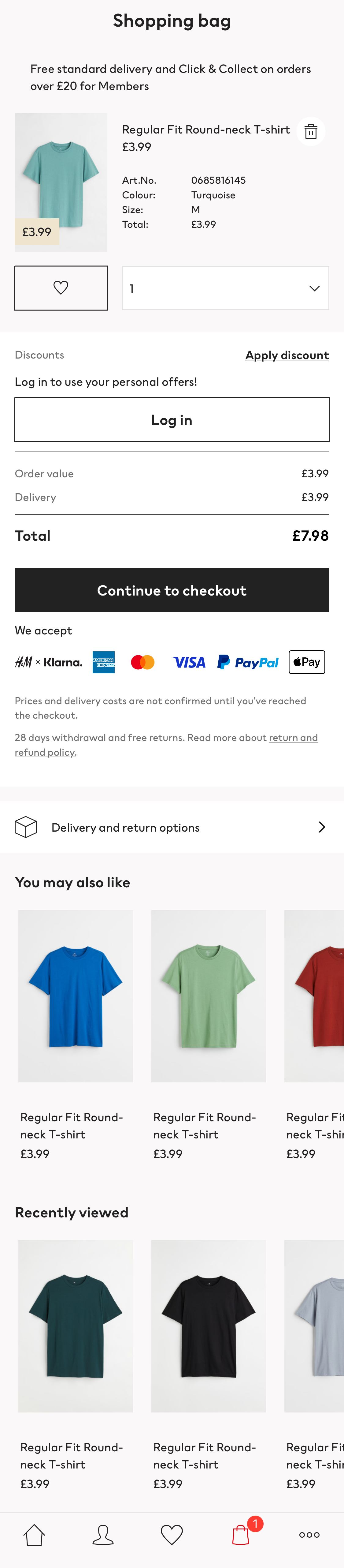
Task: Open the delivery box icon next to return options
Action: pos(25,827)
